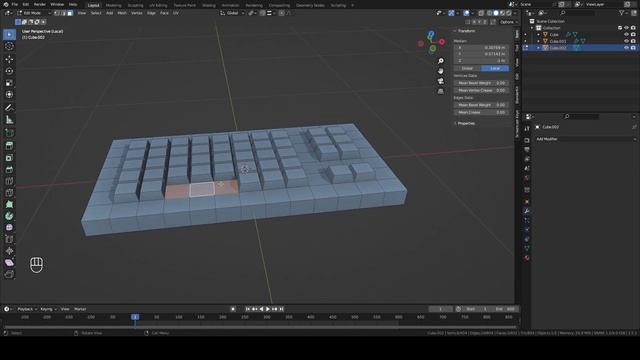The height and width of the screenshot is (360, 640).
Task: Open the Mesh menu in viewport header
Action: 122,13
